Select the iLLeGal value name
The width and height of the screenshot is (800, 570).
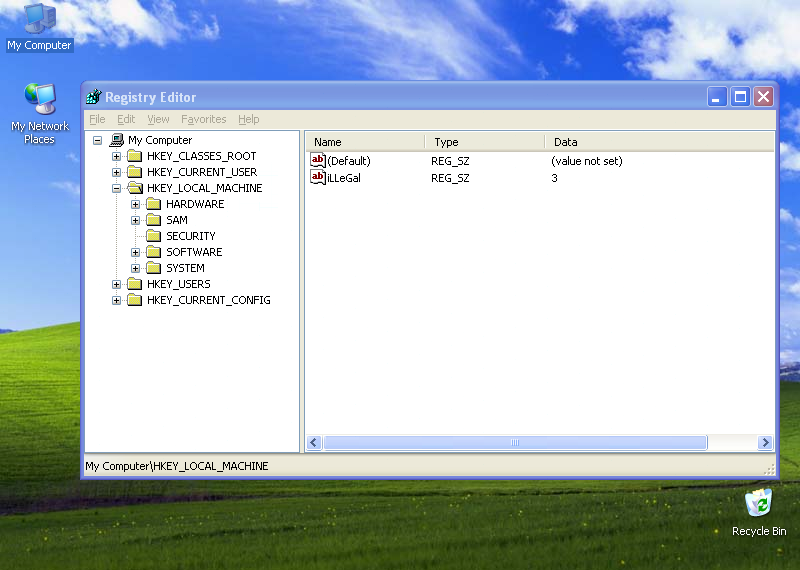click(x=344, y=178)
